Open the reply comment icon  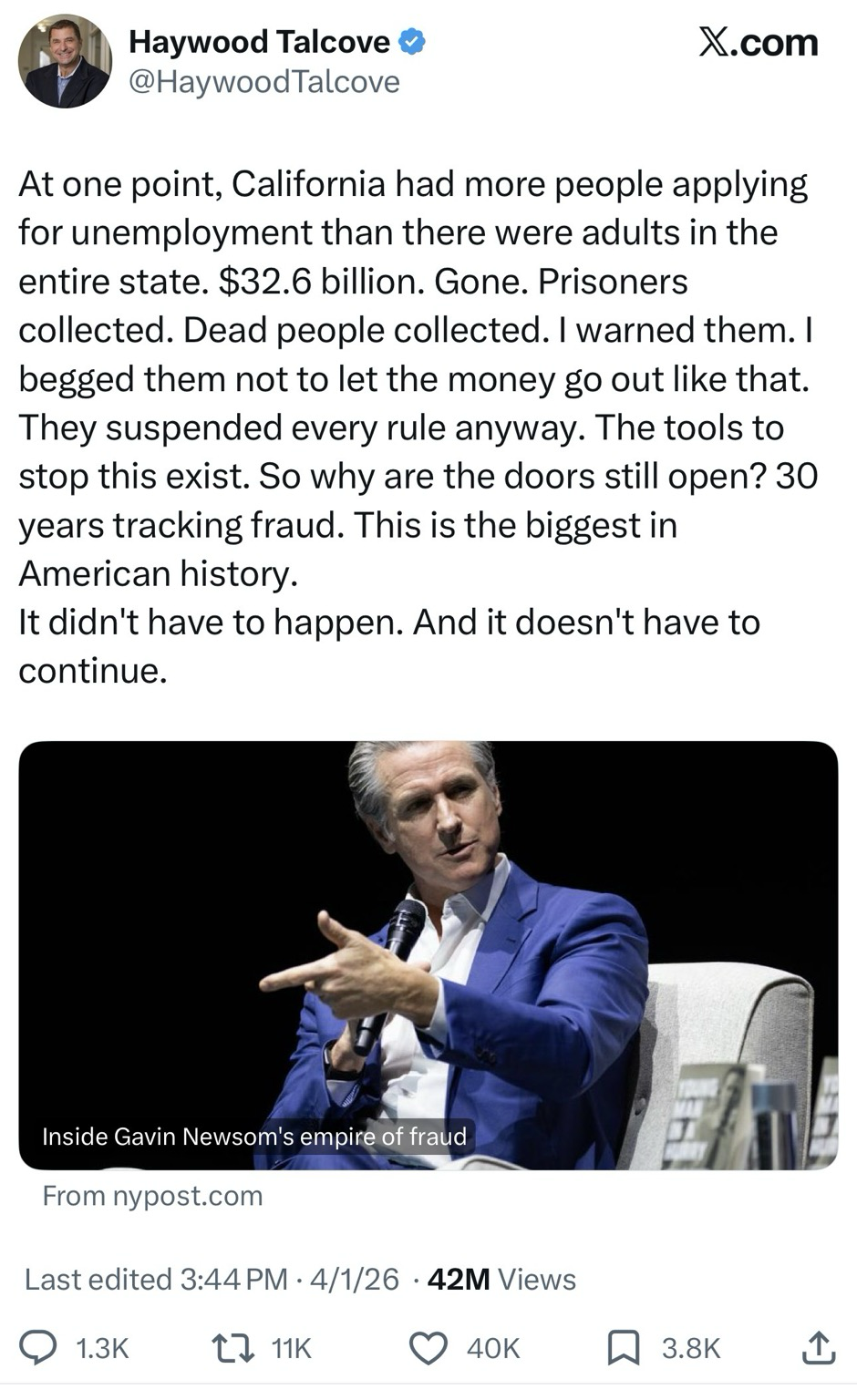[x=41, y=1347]
